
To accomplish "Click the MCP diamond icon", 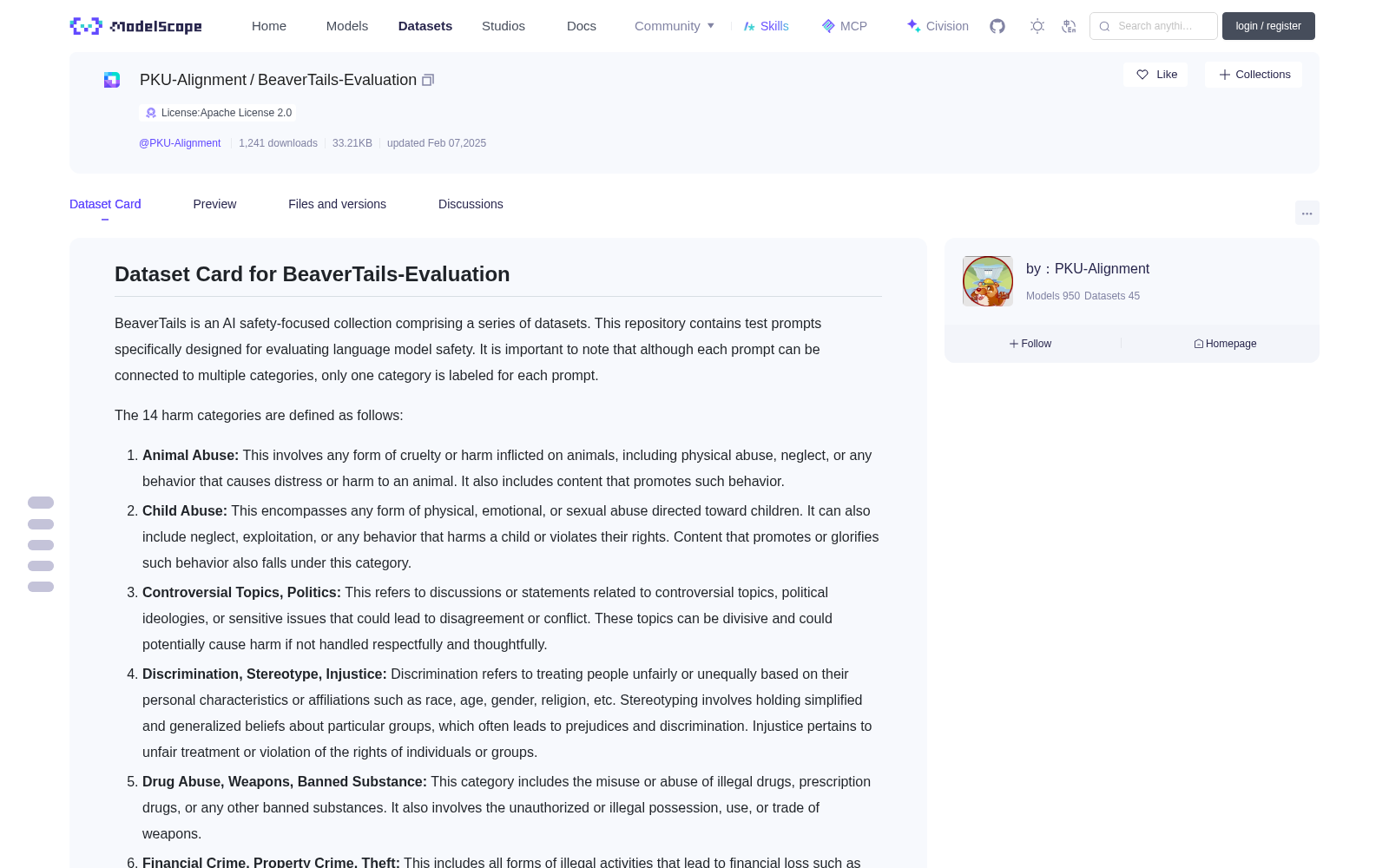I will pos(828,26).
